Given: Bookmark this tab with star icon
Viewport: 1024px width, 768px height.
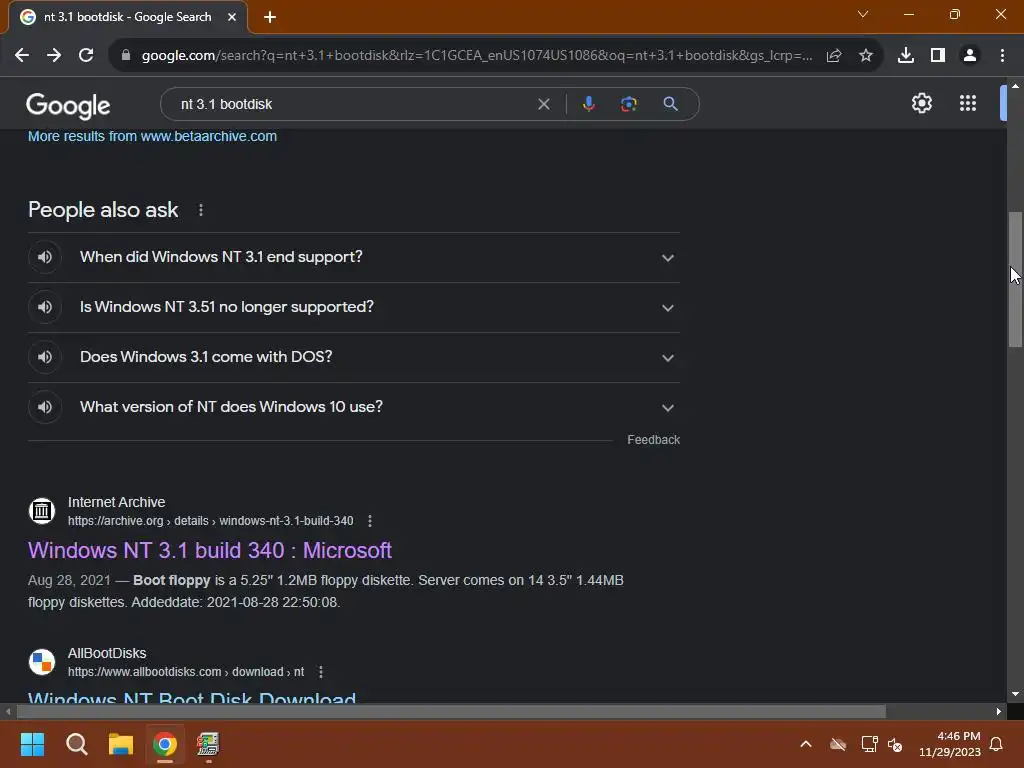Looking at the screenshot, I should pyautogui.click(x=866, y=56).
